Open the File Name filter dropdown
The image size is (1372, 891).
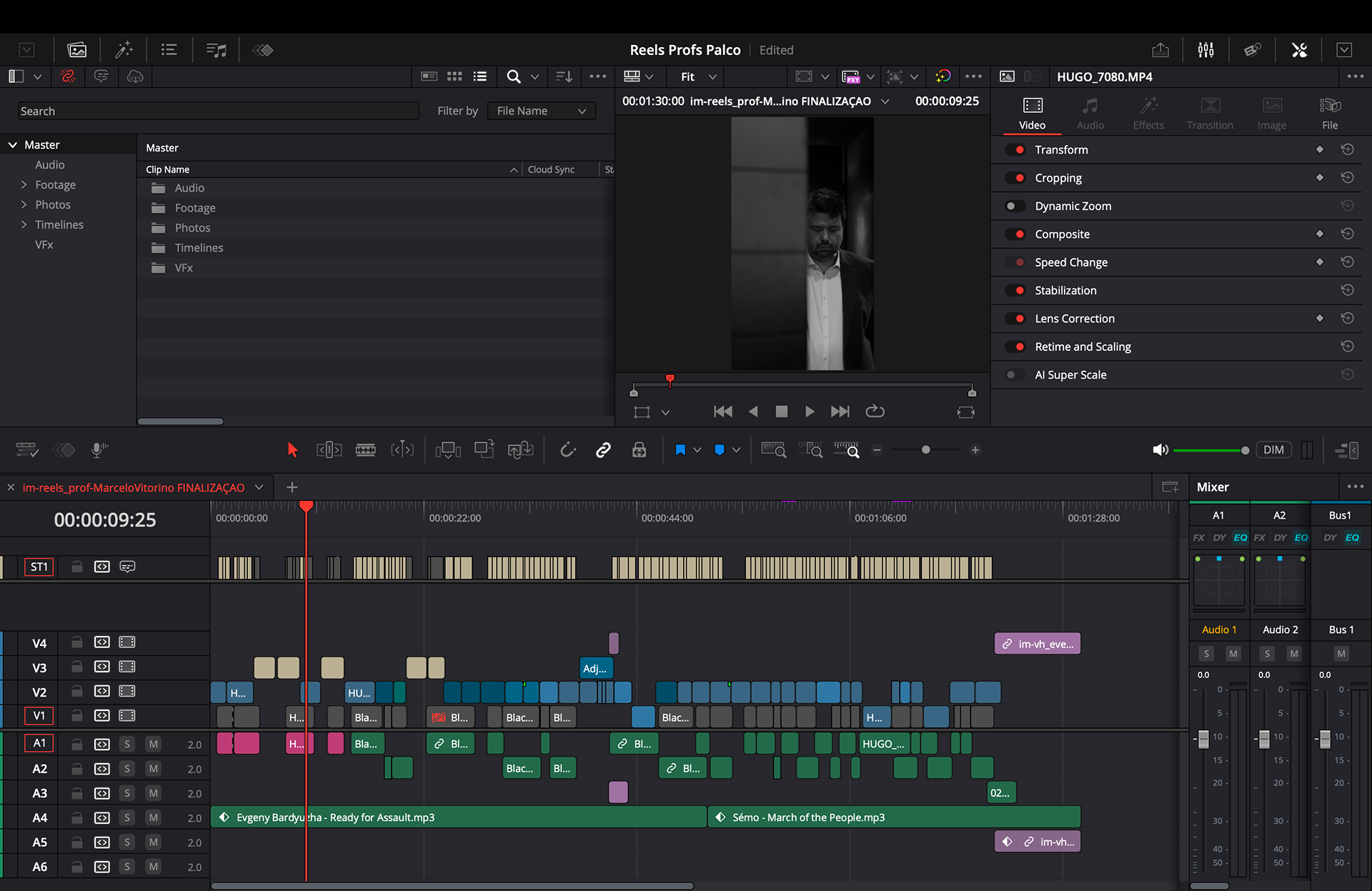(541, 111)
